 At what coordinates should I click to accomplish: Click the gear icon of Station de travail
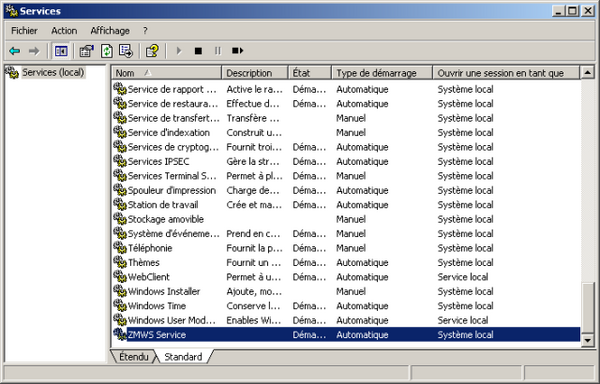click(x=120, y=205)
